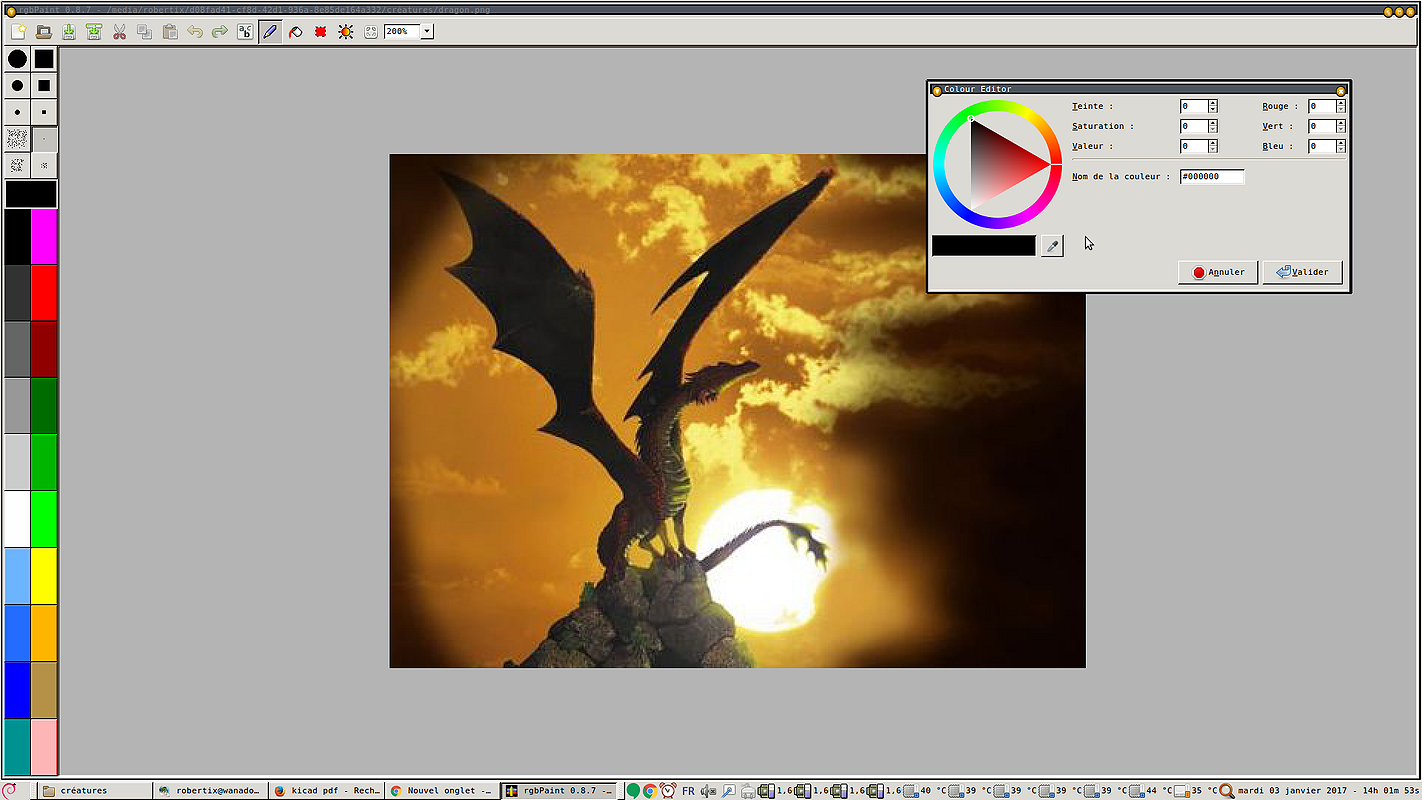Choose the medium spray brush
The image size is (1422, 800).
pos(17,165)
